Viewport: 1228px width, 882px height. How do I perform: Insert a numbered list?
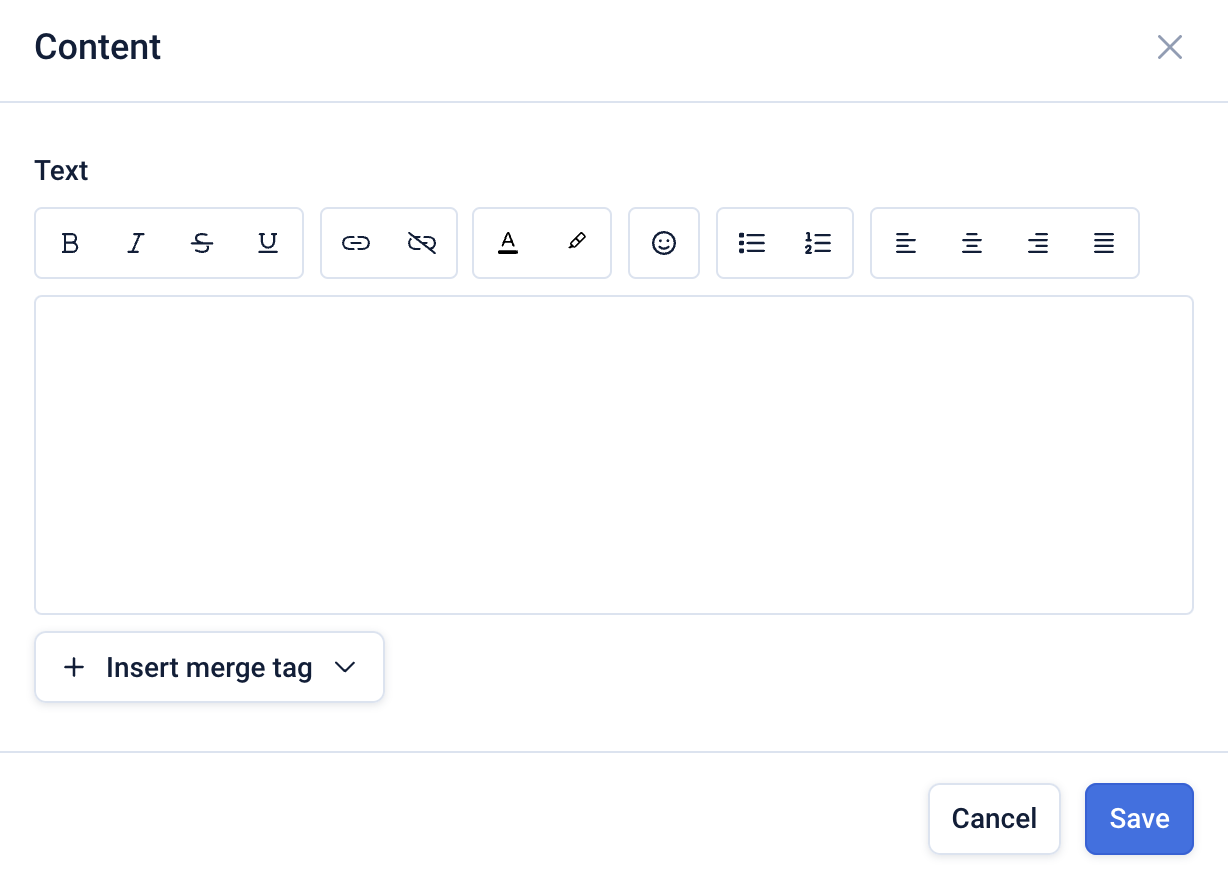pos(818,243)
